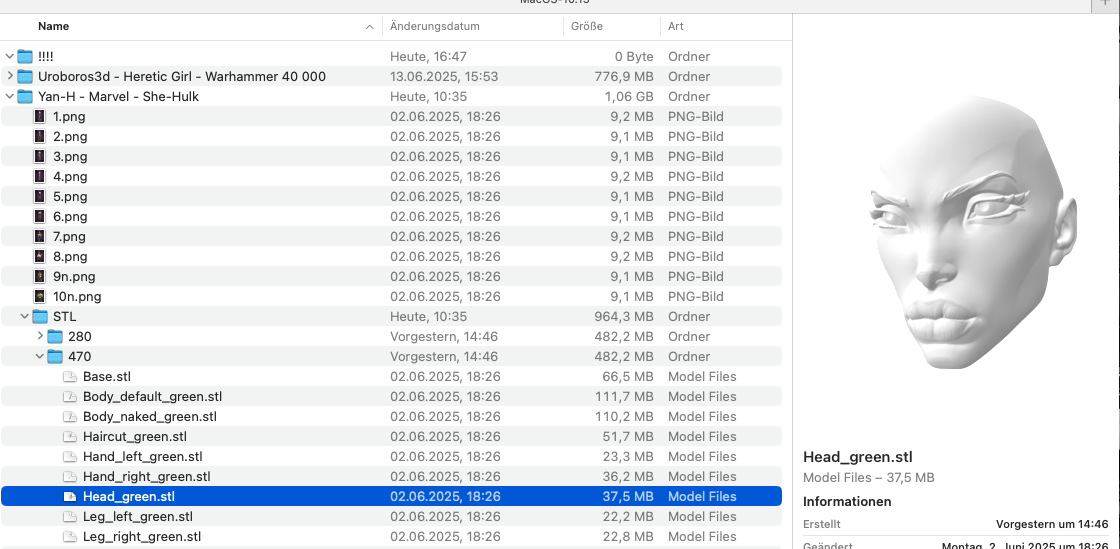
Task: Select the 8.png image thumbnail icon
Action: click(x=40, y=256)
